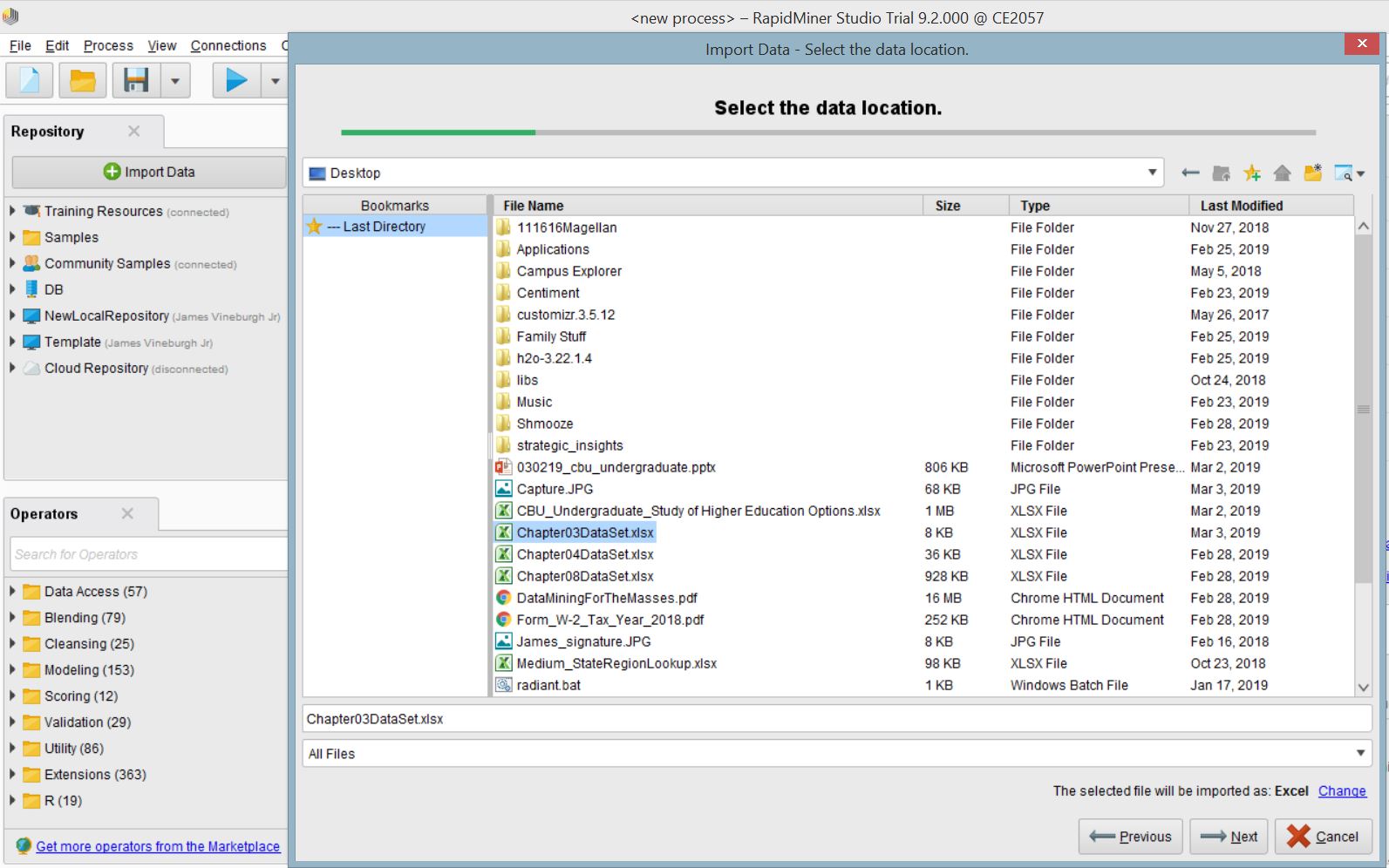This screenshot has width=1389, height=868.
Task: Open the Process menu
Action: (108, 45)
